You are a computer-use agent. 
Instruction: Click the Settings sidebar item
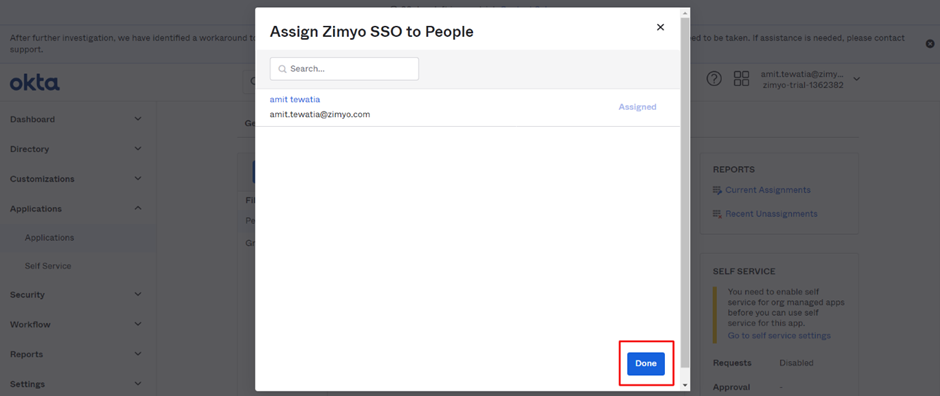click(27, 384)
